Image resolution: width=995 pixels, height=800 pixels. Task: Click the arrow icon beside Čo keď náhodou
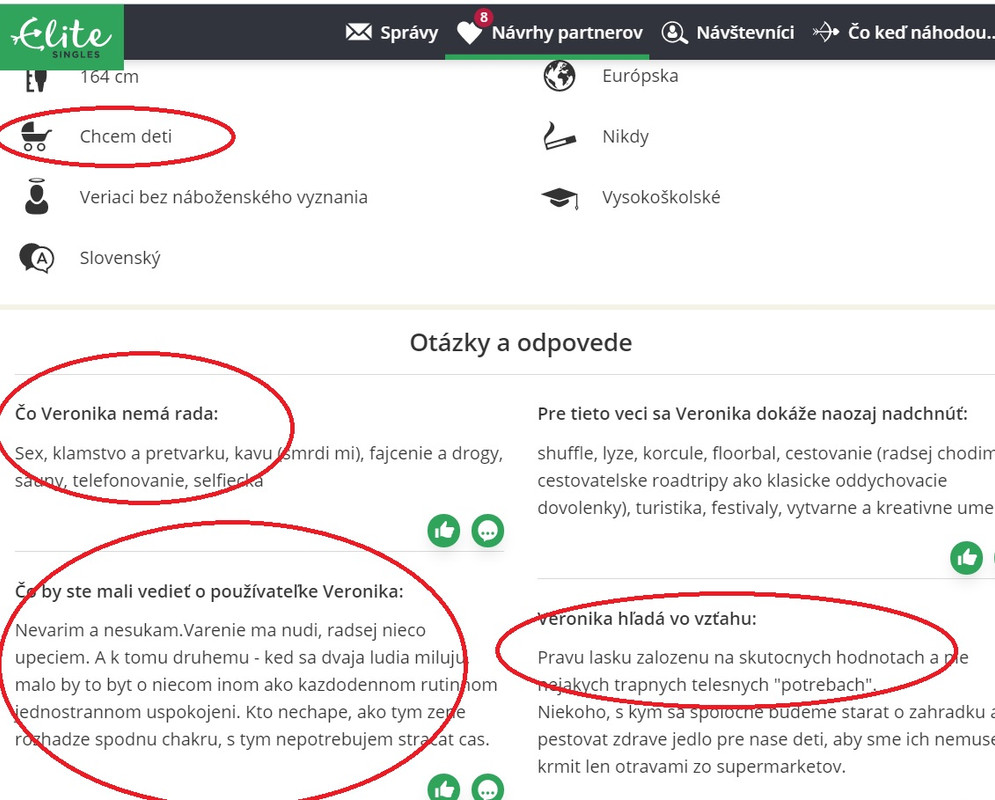coord(826,32)
